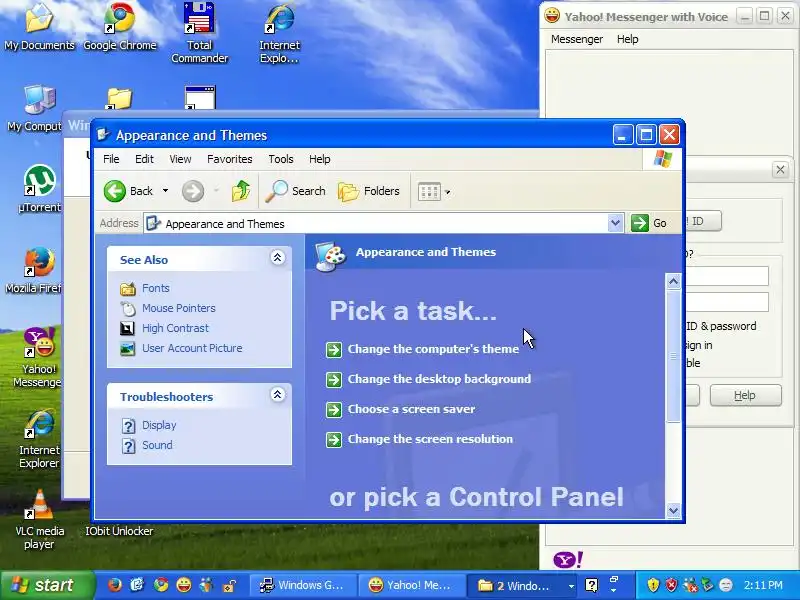Image resolution: width=800 pixels, height=600 pixels.
Task: Toggle the Folders pane
Action: tap(369, 191)
